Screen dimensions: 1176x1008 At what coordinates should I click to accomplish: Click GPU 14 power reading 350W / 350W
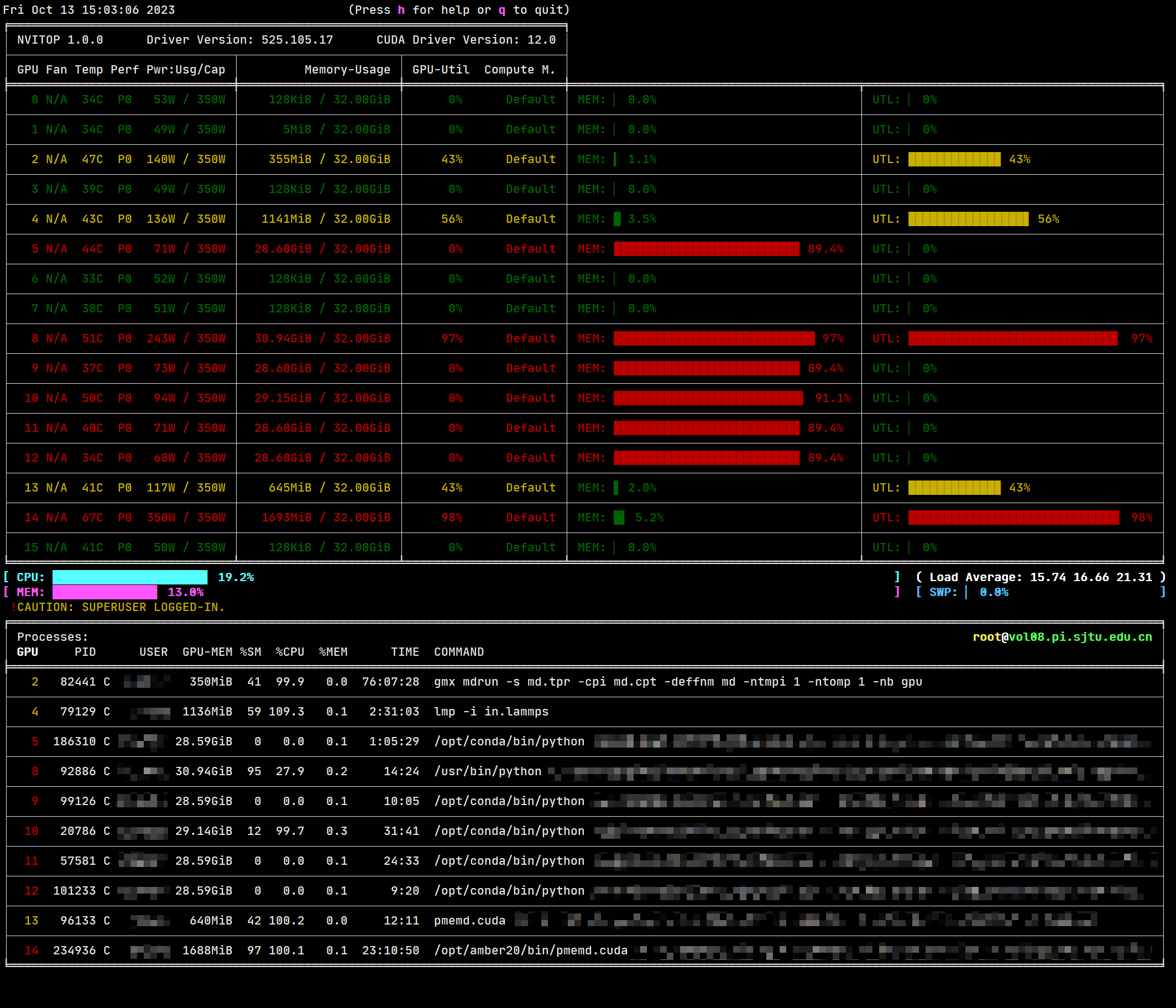(186, 518)
